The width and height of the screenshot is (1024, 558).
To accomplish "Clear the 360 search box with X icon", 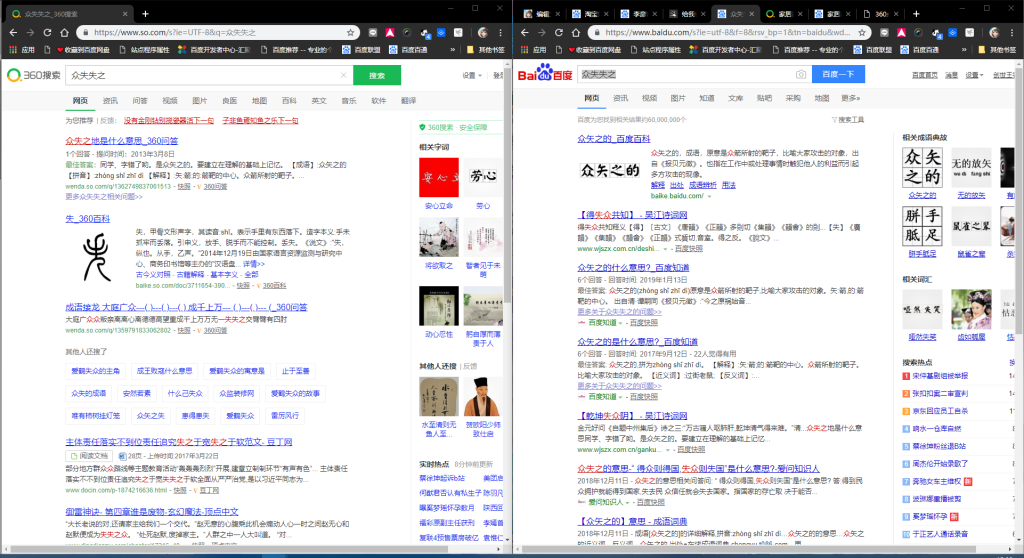I will click(x=344, y=75).
